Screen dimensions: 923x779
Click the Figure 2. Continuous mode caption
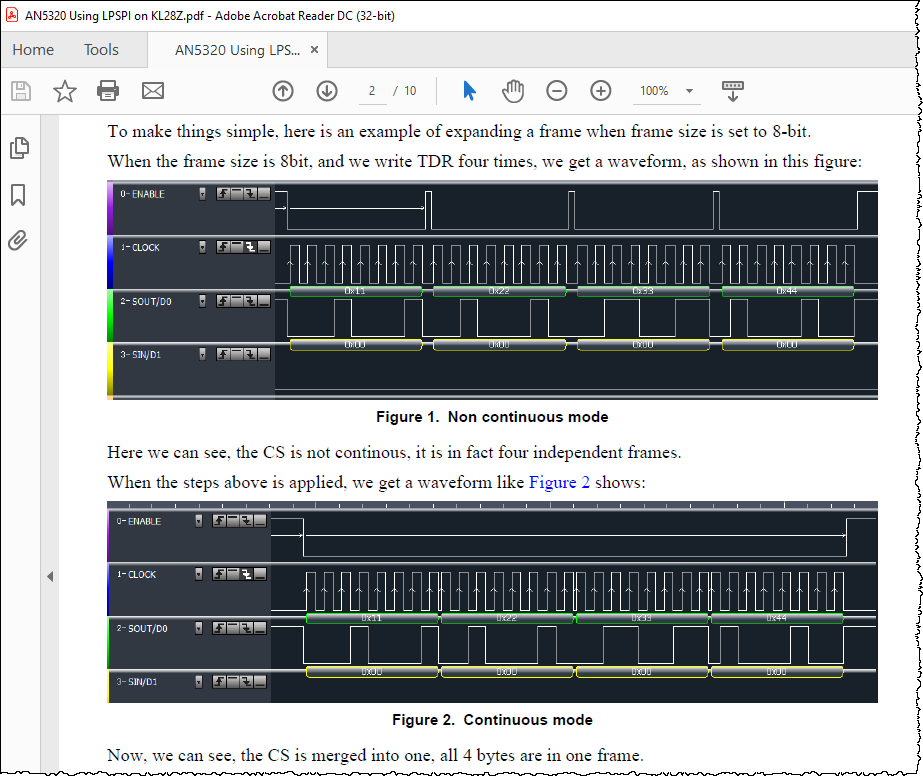point(492,720)
